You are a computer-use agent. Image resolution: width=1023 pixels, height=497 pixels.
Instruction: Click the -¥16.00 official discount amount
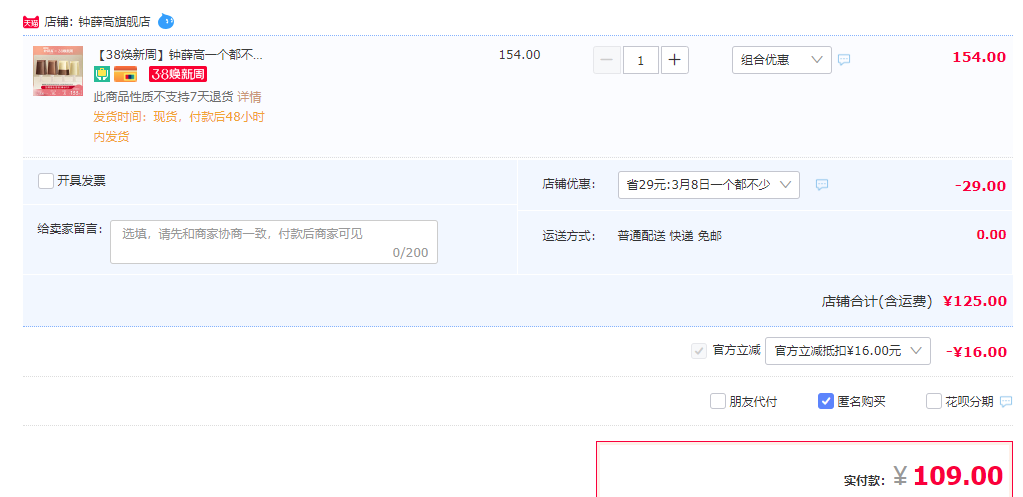(x=976, y=352)
